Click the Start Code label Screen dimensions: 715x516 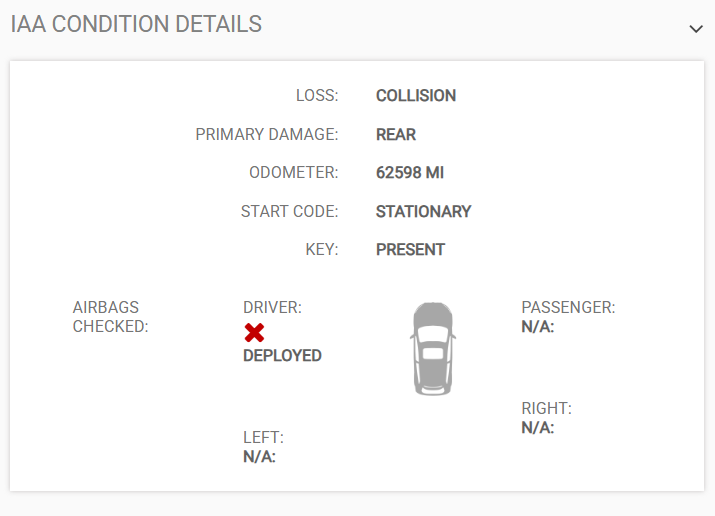(x=290, y=212)
